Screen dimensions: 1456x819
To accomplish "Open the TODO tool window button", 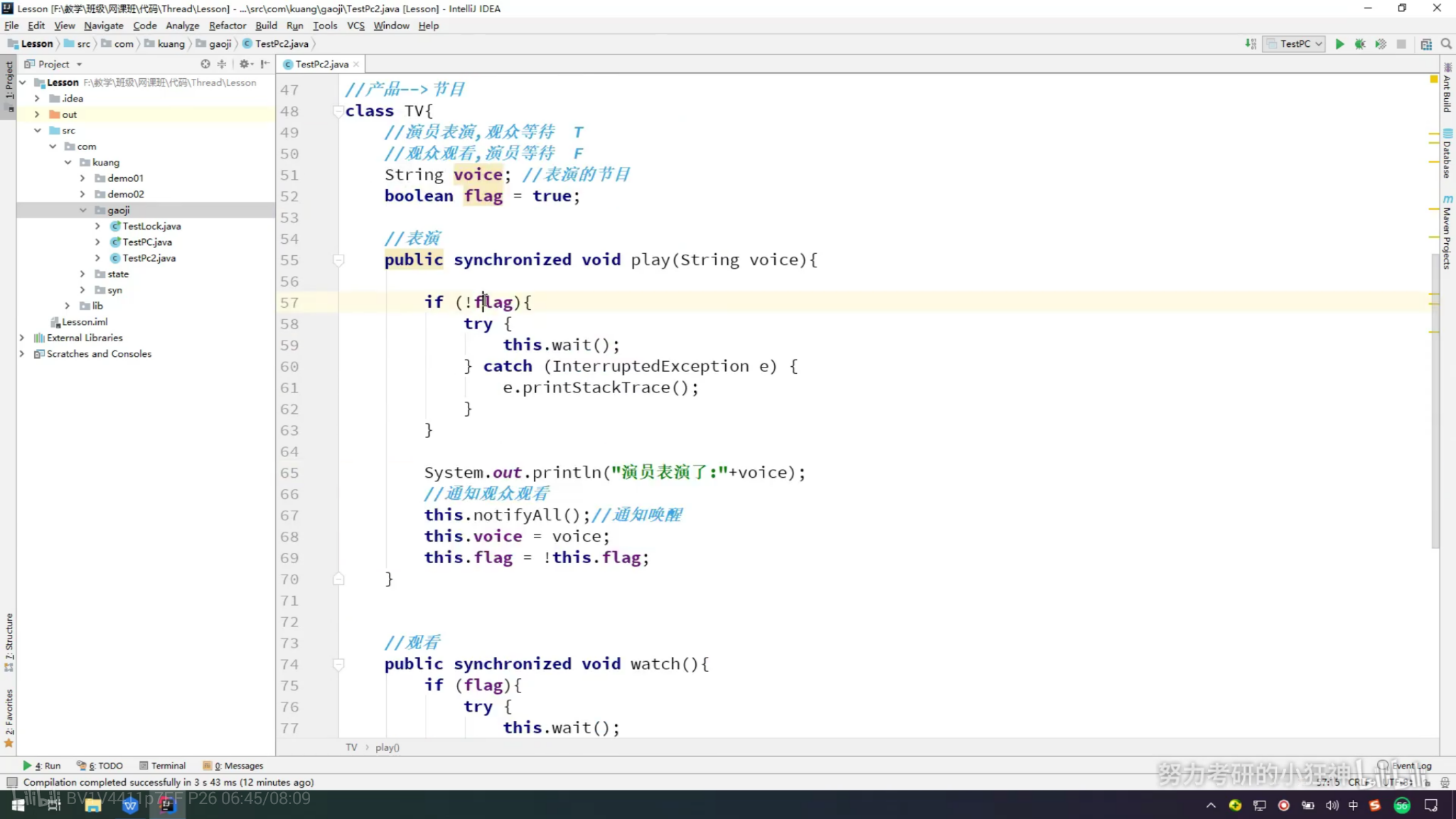I will [x=100, y=766].
